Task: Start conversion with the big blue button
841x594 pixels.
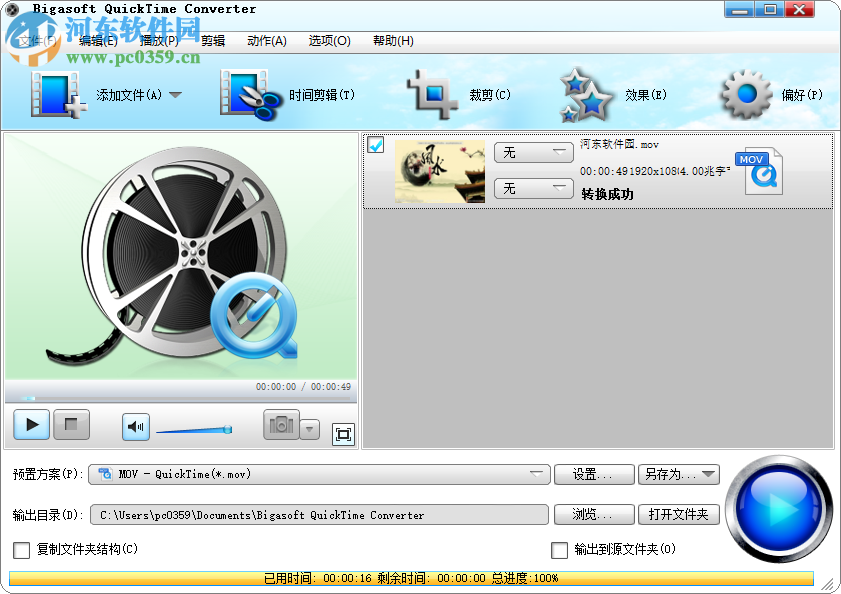Action: tap(779, 511)
